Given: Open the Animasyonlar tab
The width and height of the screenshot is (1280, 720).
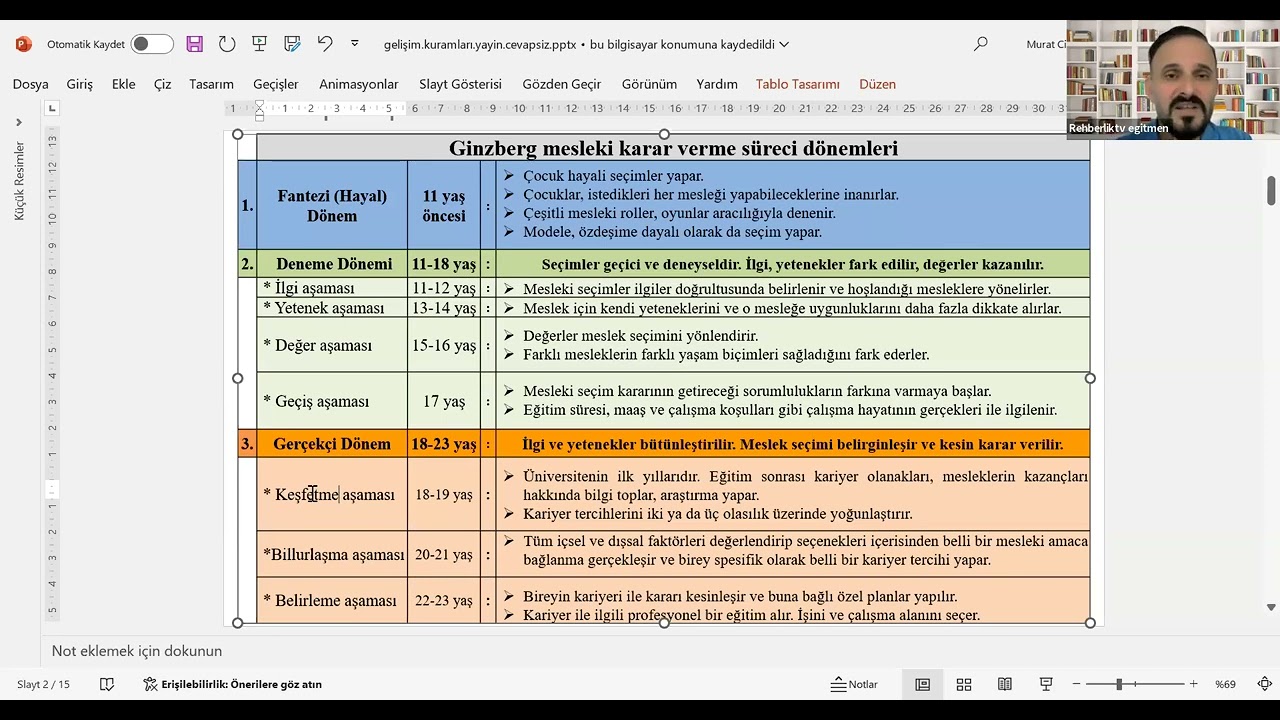Looking at the screenshot, I should click(x=359, y=84).
